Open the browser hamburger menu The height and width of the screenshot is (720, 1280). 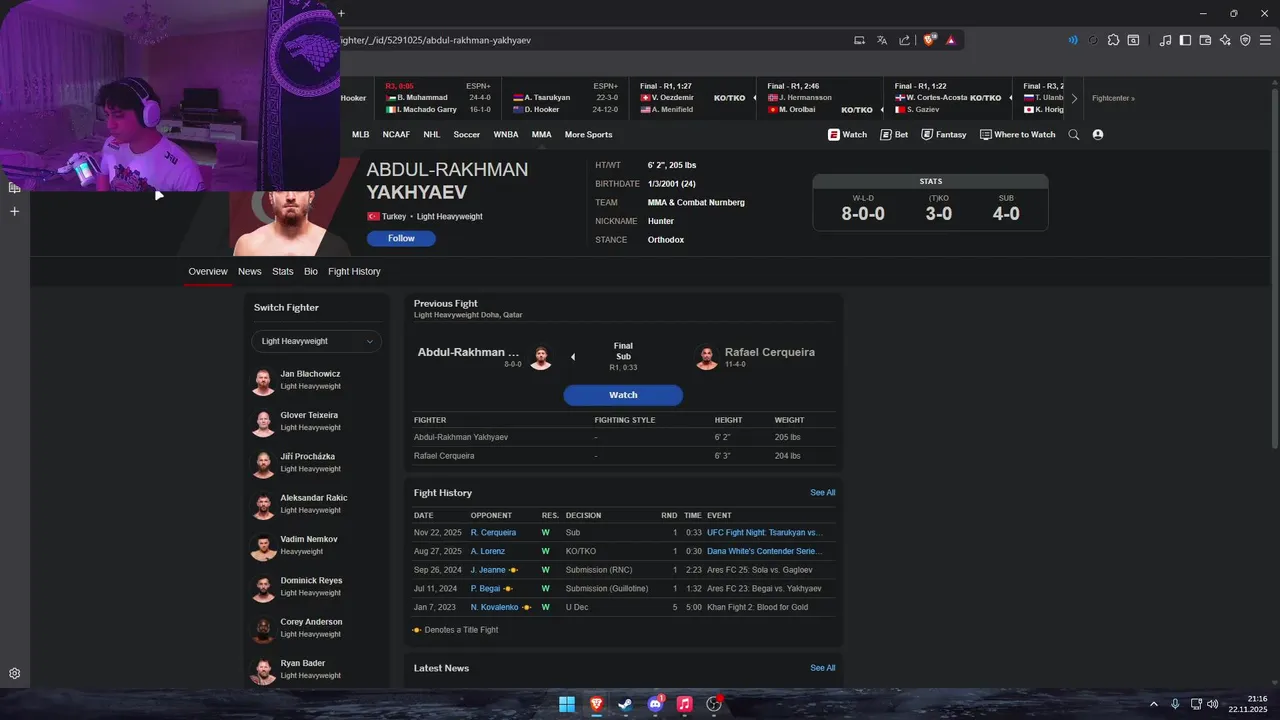[x=1266, y=40]
